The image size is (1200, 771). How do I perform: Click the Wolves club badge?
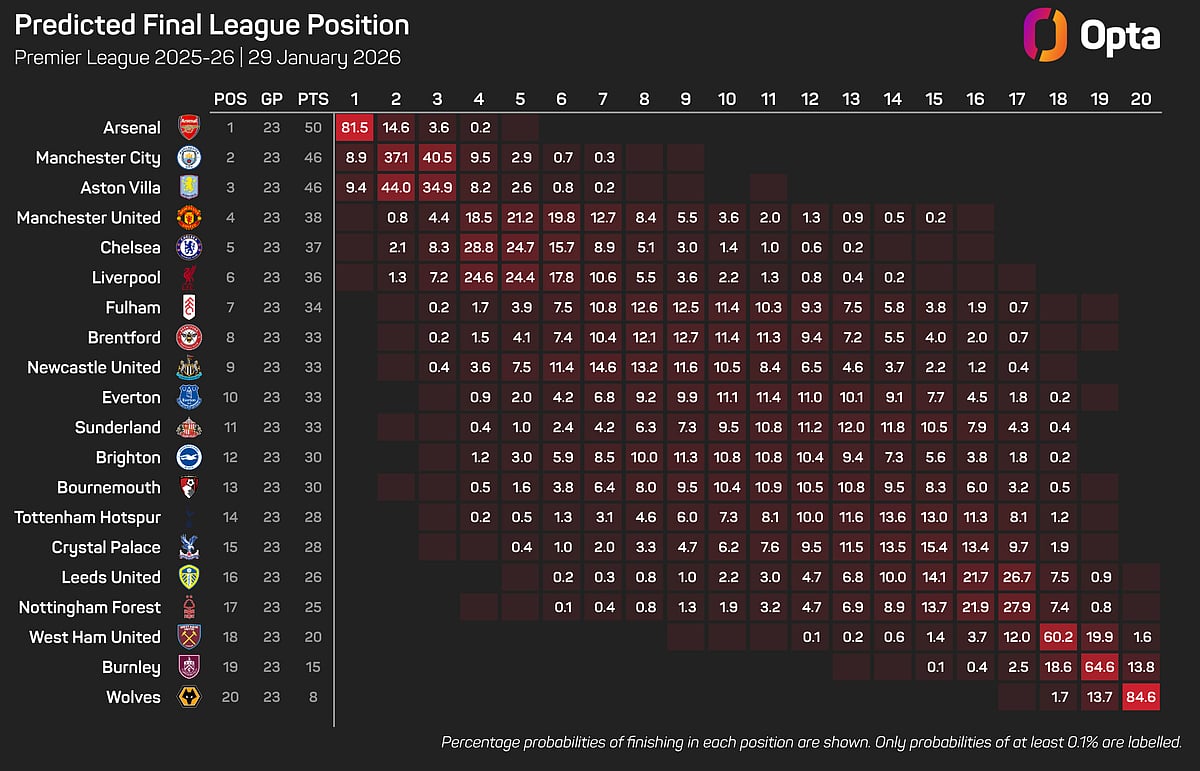[x=188, y=697]
